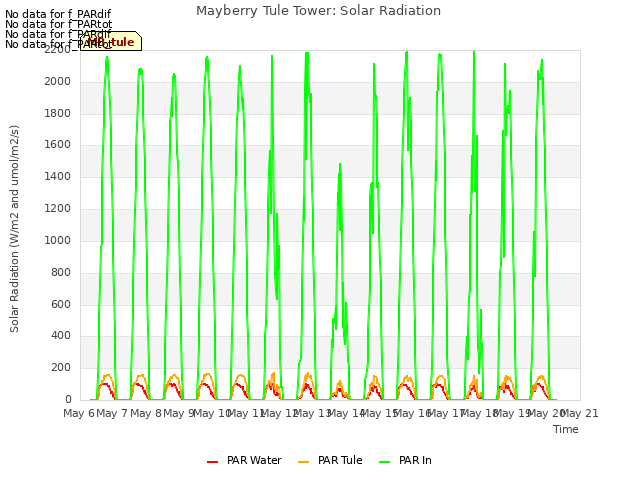Click the Solar Radiation y-axis title
This screenshot has width=640, height=480.
14,229
